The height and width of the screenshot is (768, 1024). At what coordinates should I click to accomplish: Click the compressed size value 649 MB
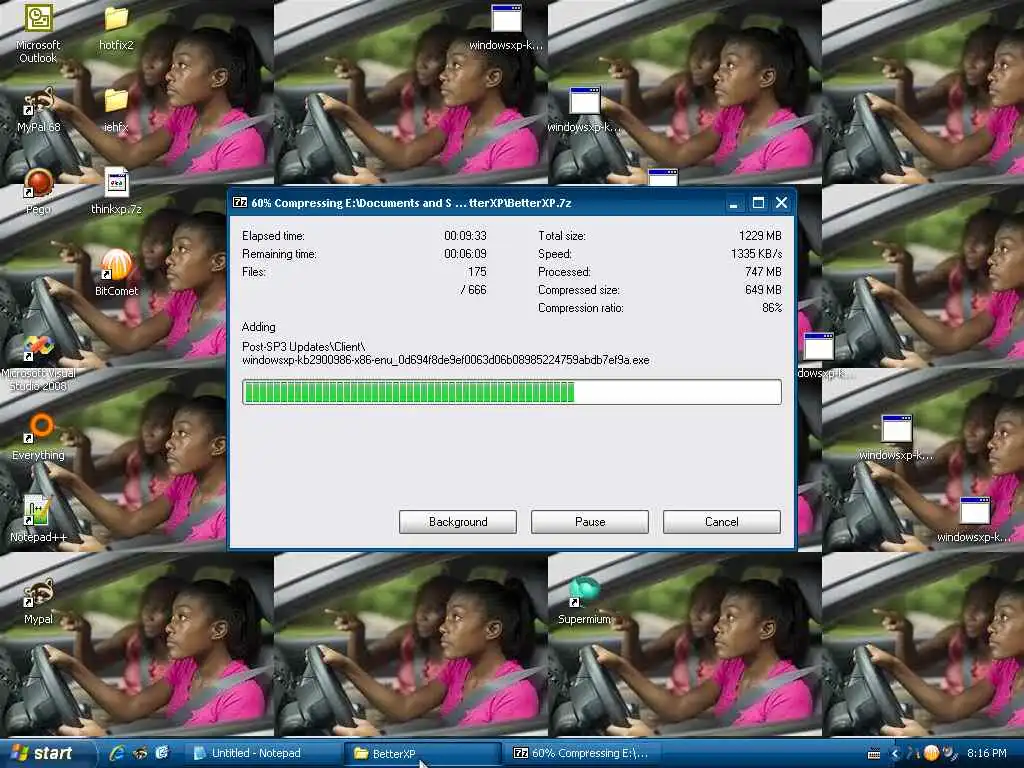pos(763,289)
